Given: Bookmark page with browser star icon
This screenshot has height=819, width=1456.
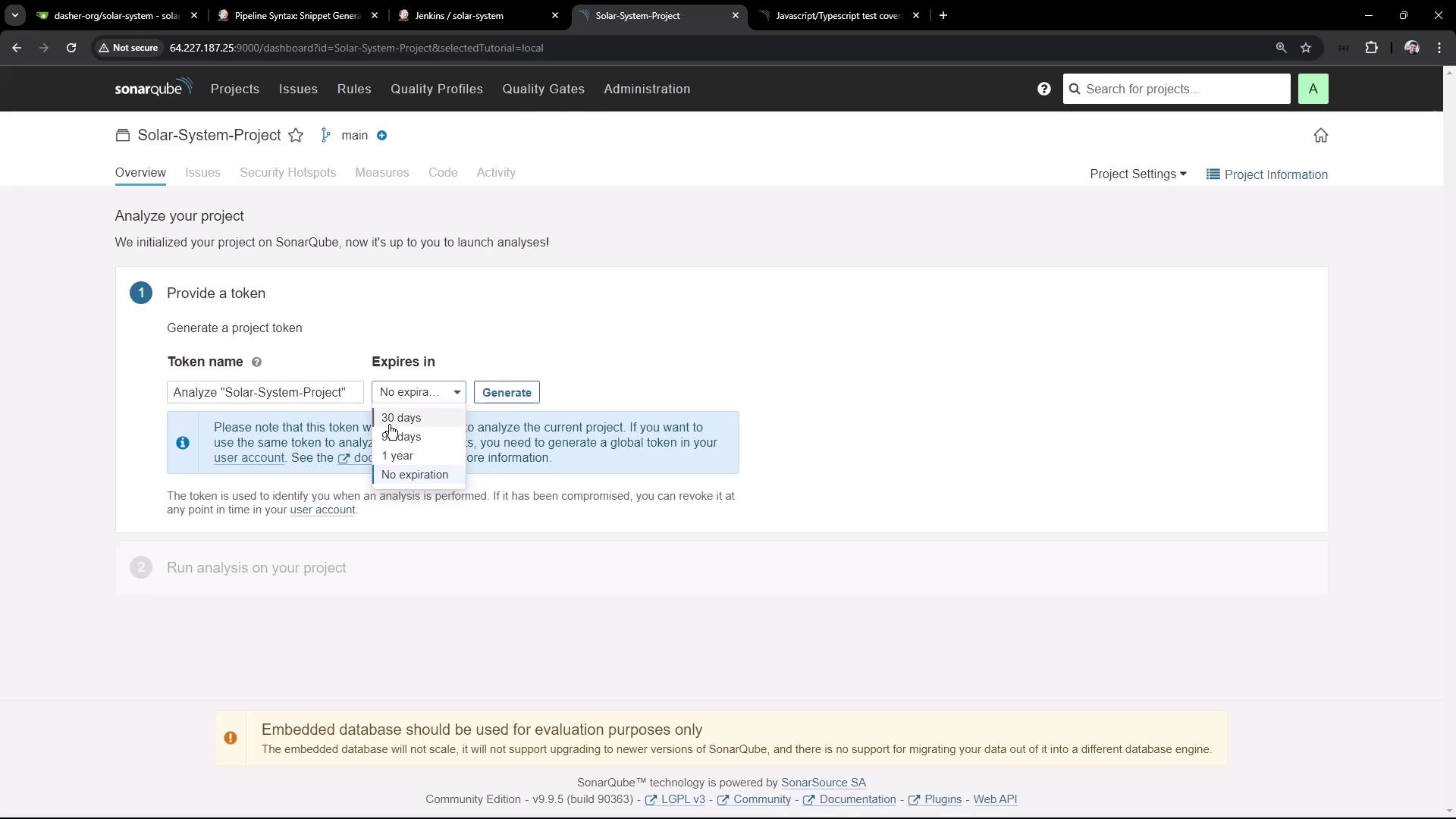Looking at the screenshot, I should coord(1306,48).
